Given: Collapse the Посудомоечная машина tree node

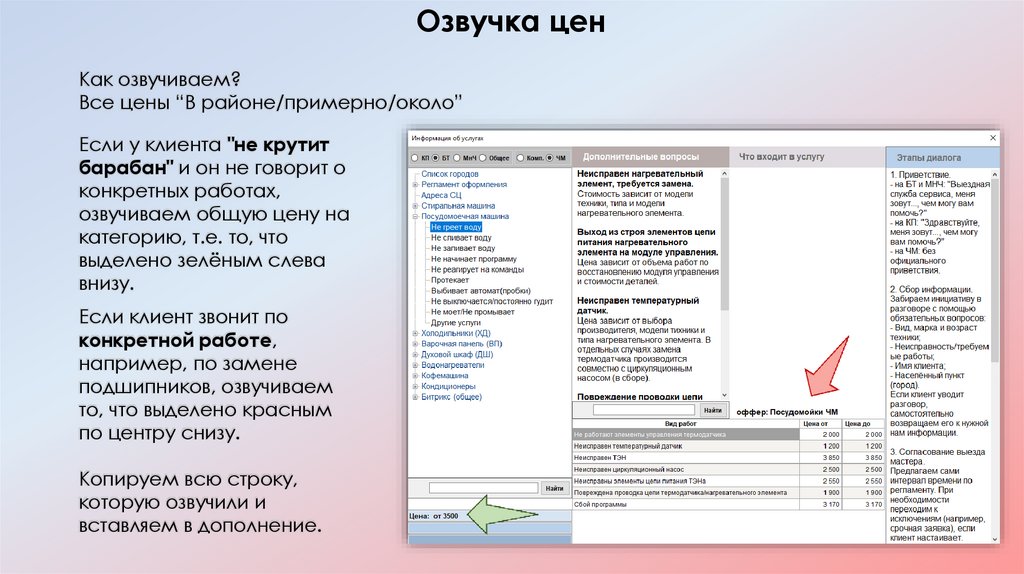Looking at the screenshot, I should (x=415, y=216).
